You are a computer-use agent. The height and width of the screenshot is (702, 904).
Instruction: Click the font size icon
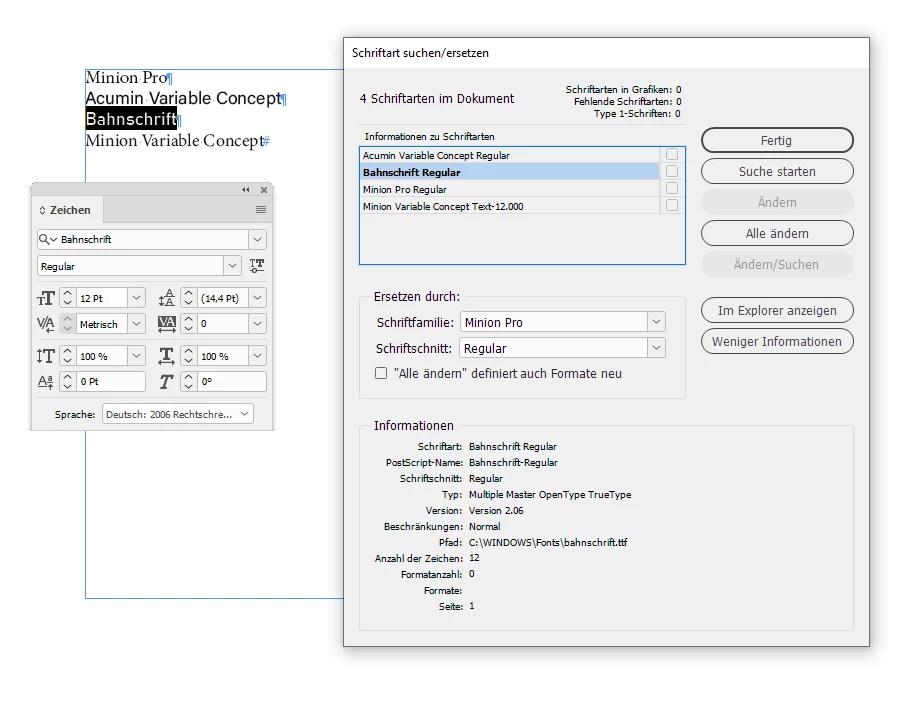tap(46, 298)
